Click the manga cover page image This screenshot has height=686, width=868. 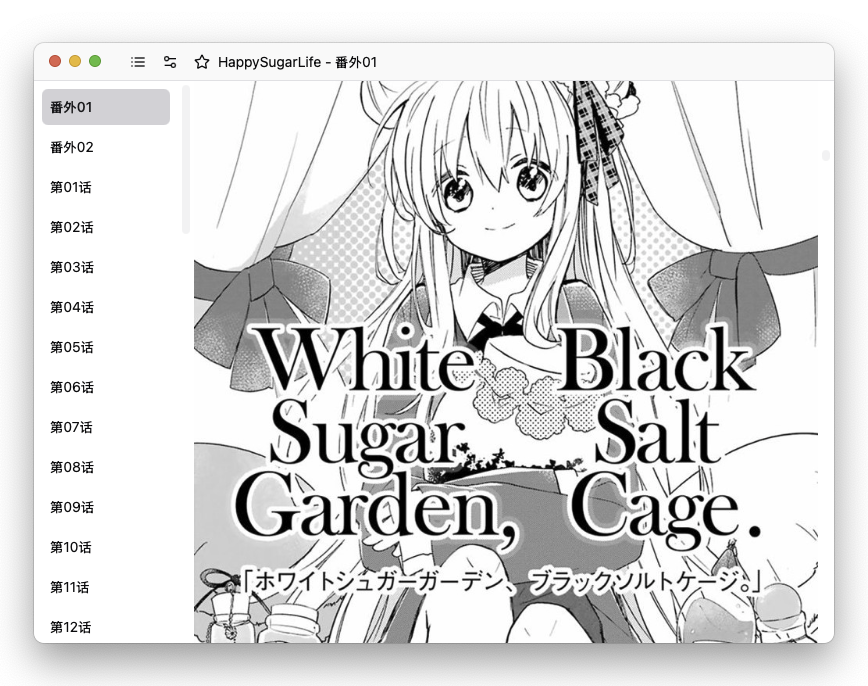506,362
